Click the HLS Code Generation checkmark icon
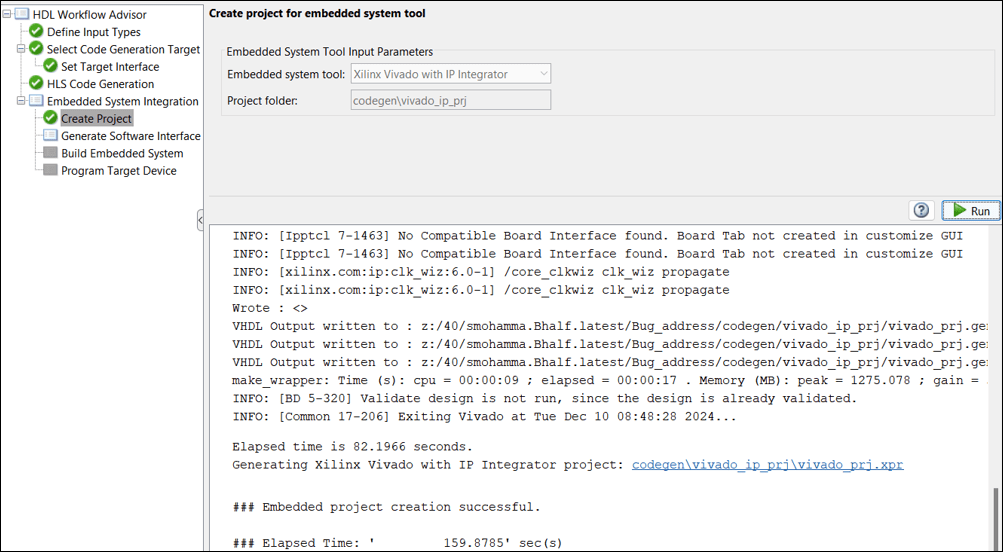The width and height of the screenshot is (1003, 552). point(37,84)
